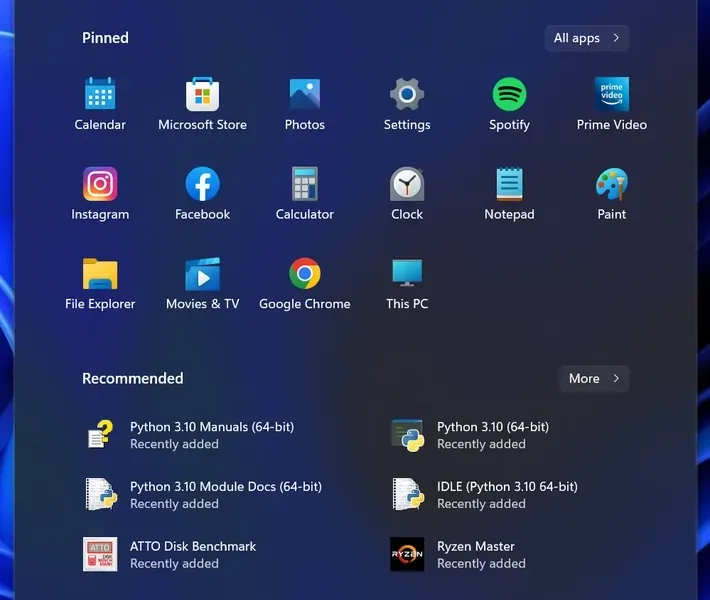Viewport: 710px width, 600px height.
Task: Show All apps list
Action: click(x=586, y=38)
